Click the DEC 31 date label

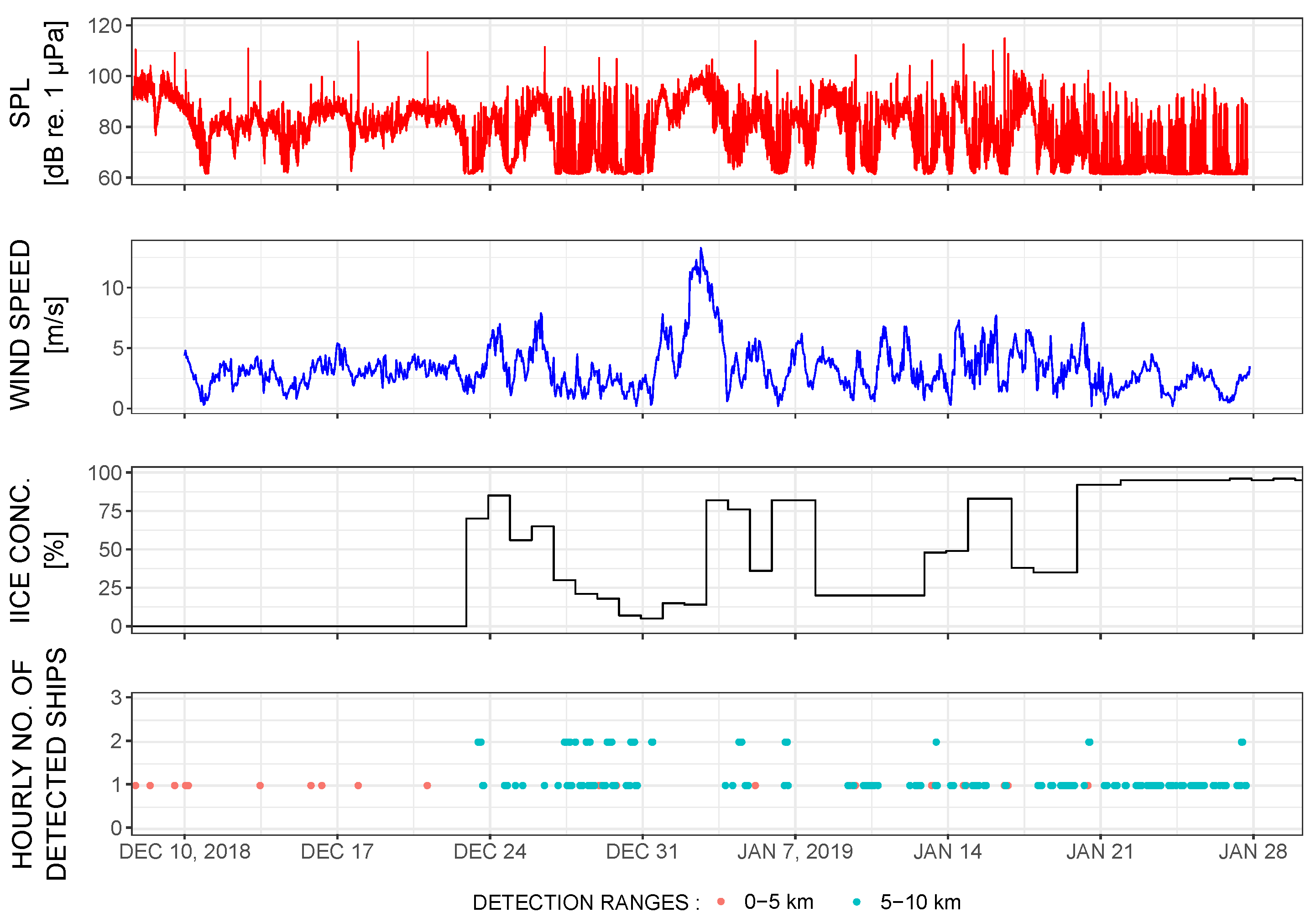[x=642, y=851]
